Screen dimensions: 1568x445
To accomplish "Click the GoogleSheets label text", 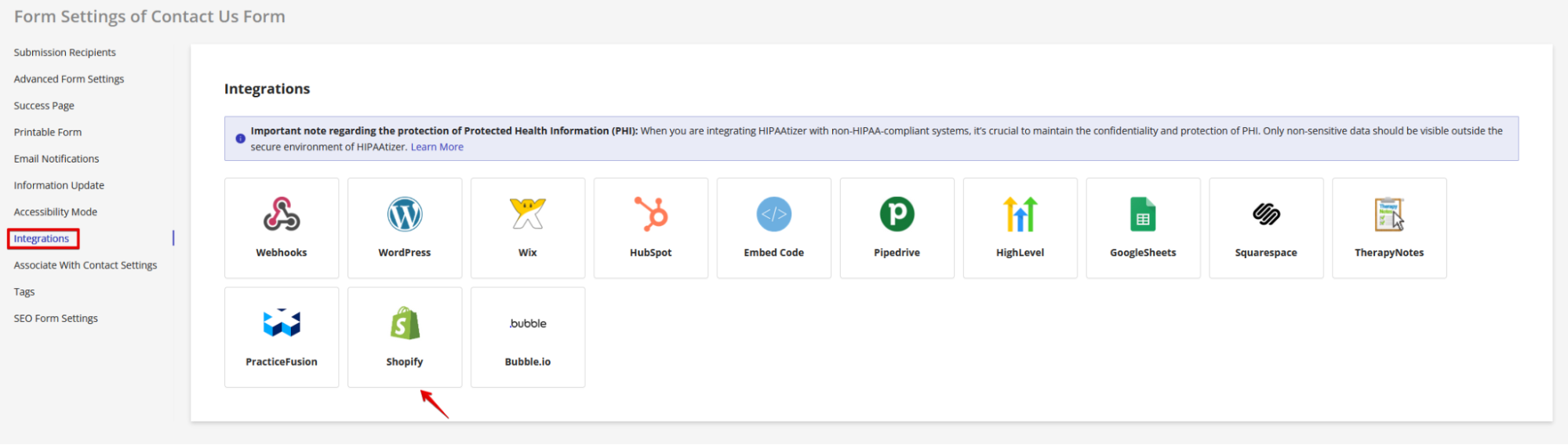I will 1143,253.
